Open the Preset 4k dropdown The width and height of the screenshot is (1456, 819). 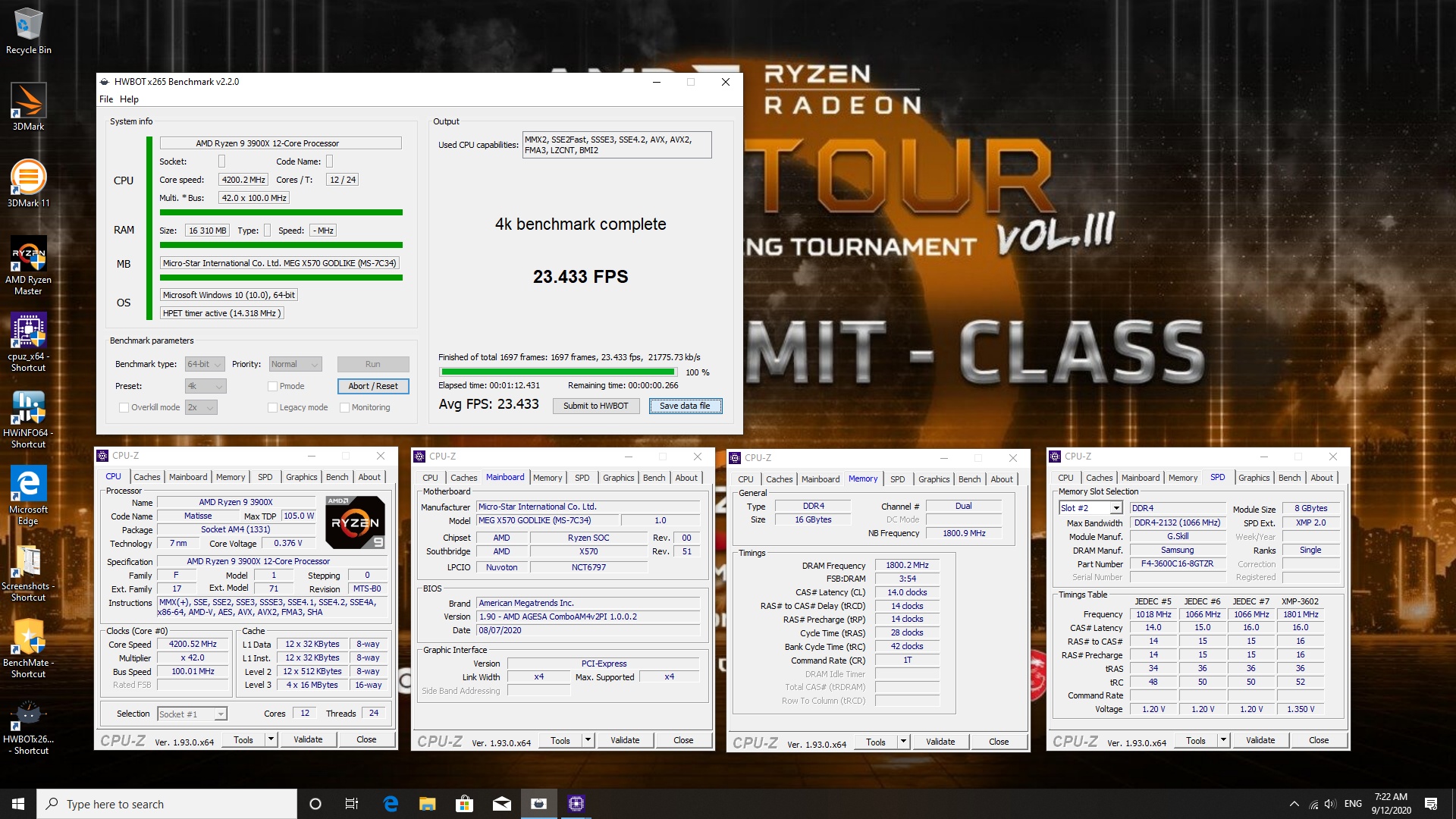206,386
